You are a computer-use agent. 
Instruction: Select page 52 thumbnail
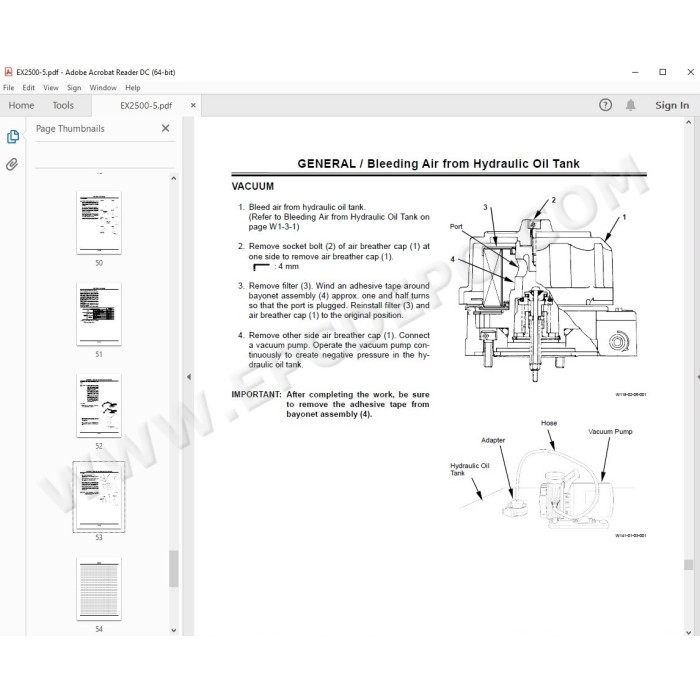coord(99,406)
